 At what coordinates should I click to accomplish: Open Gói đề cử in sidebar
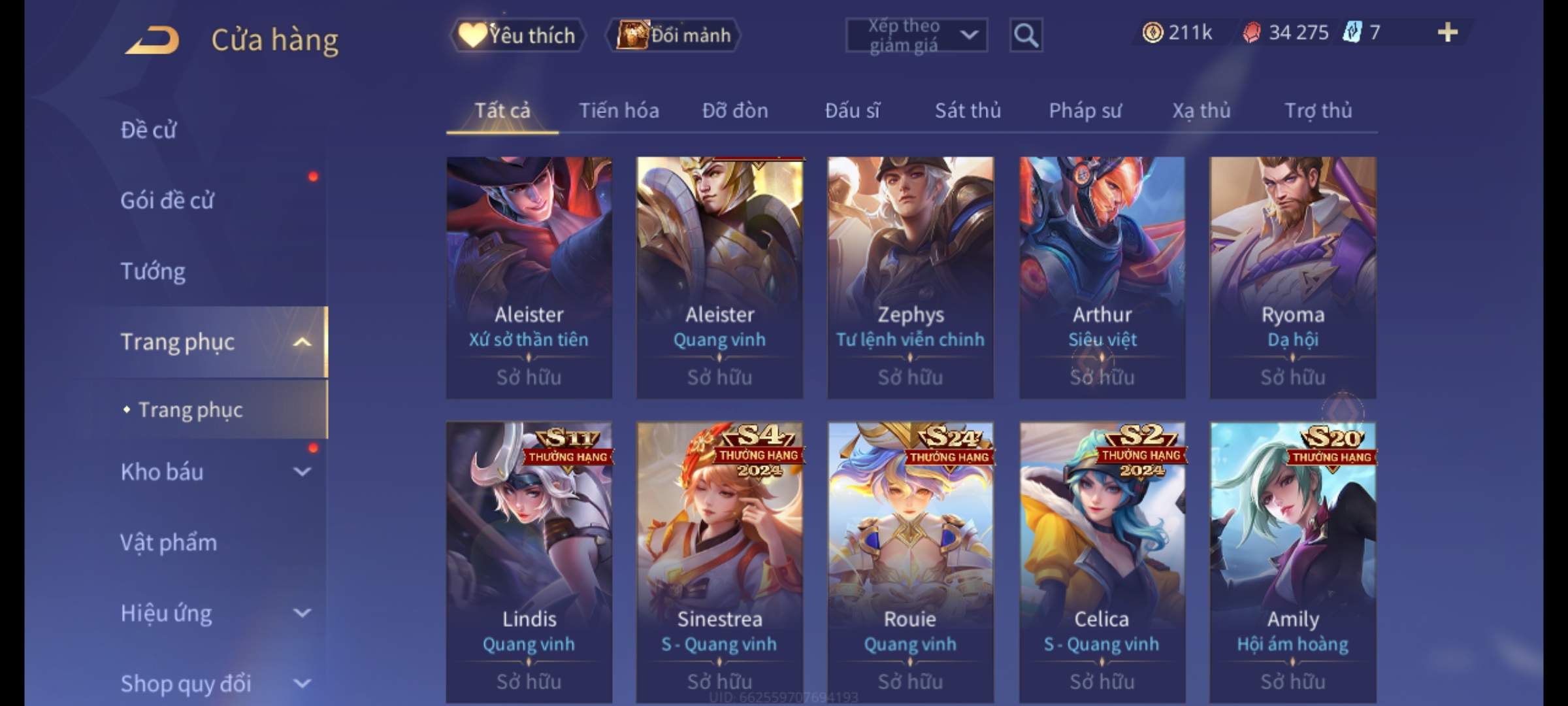167,201
